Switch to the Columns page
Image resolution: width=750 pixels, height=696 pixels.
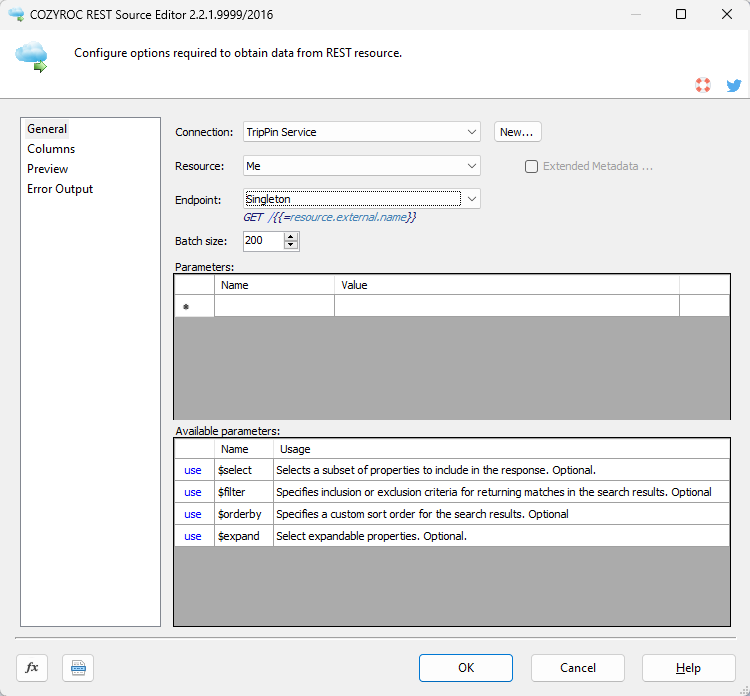click(x=51, y=149)
